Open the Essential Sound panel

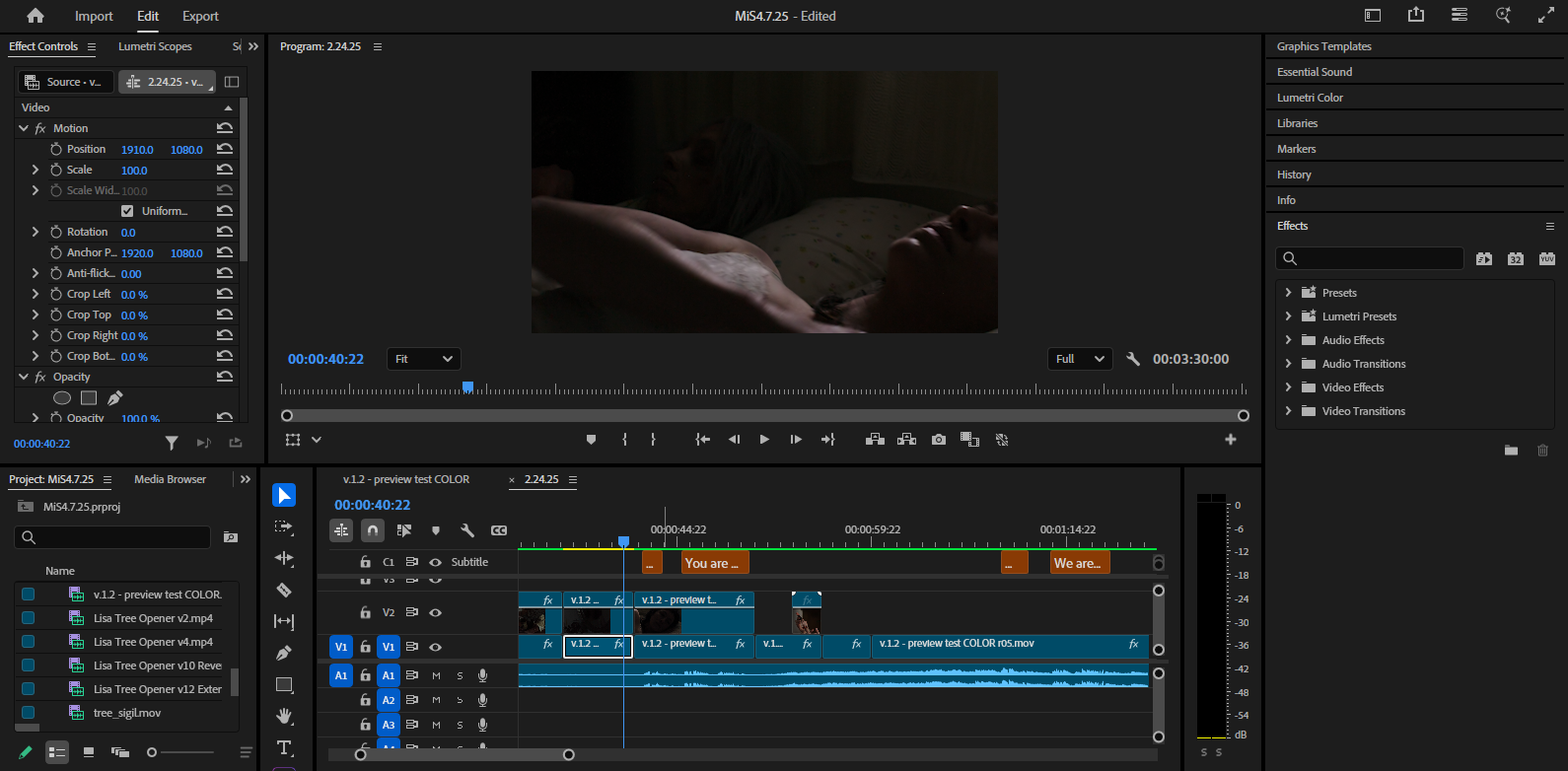point(1315,72)
